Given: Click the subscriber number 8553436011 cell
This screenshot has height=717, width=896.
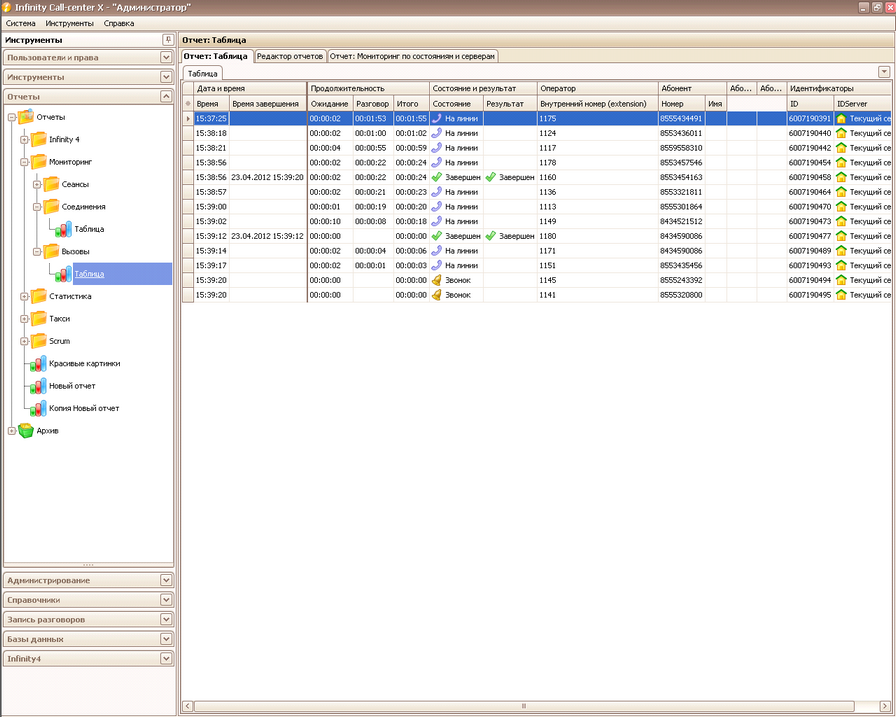Looking at the screenshot, I should pos(681,133).
